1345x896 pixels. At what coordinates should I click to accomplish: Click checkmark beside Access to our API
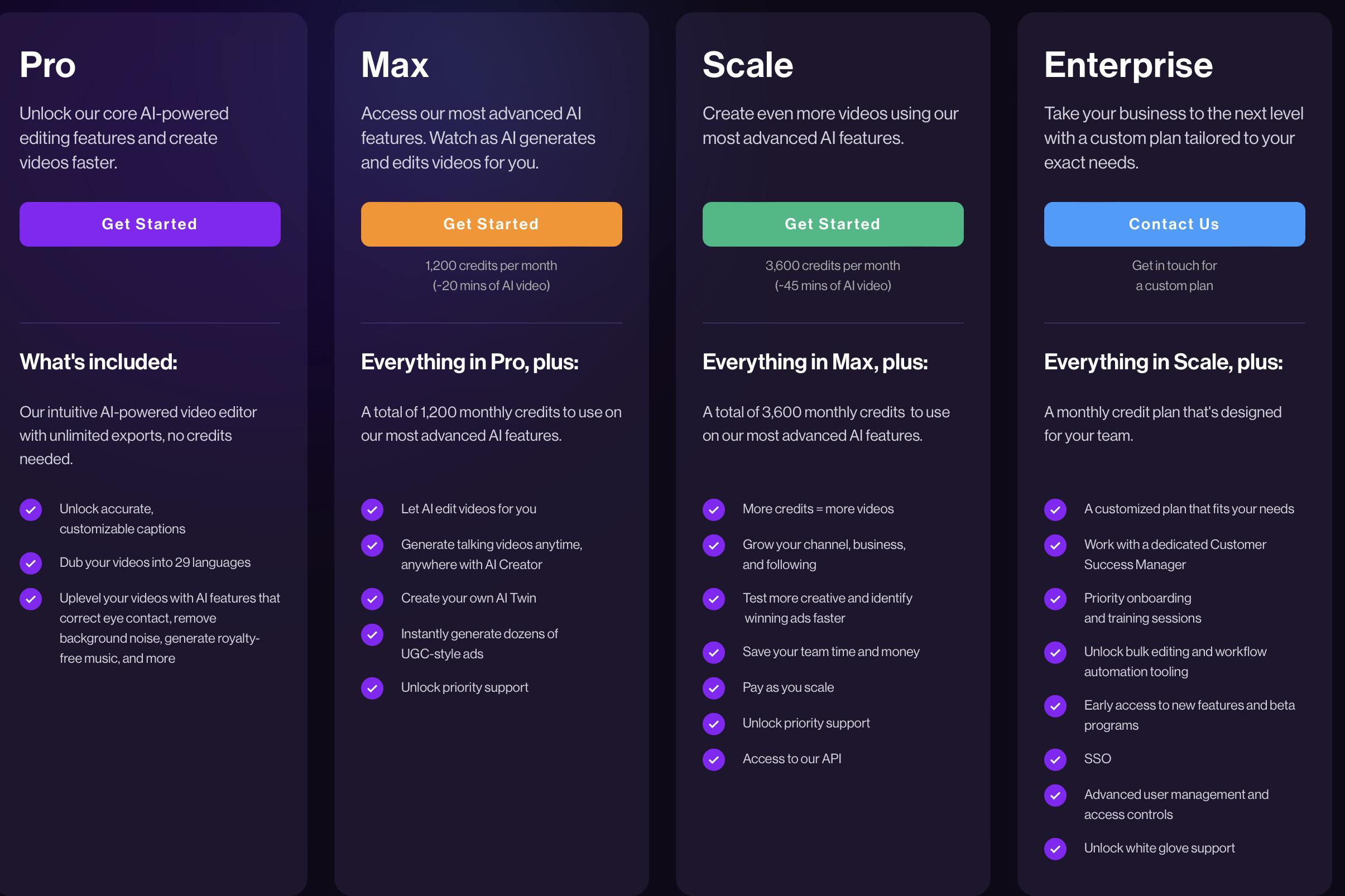coord(713,759)
